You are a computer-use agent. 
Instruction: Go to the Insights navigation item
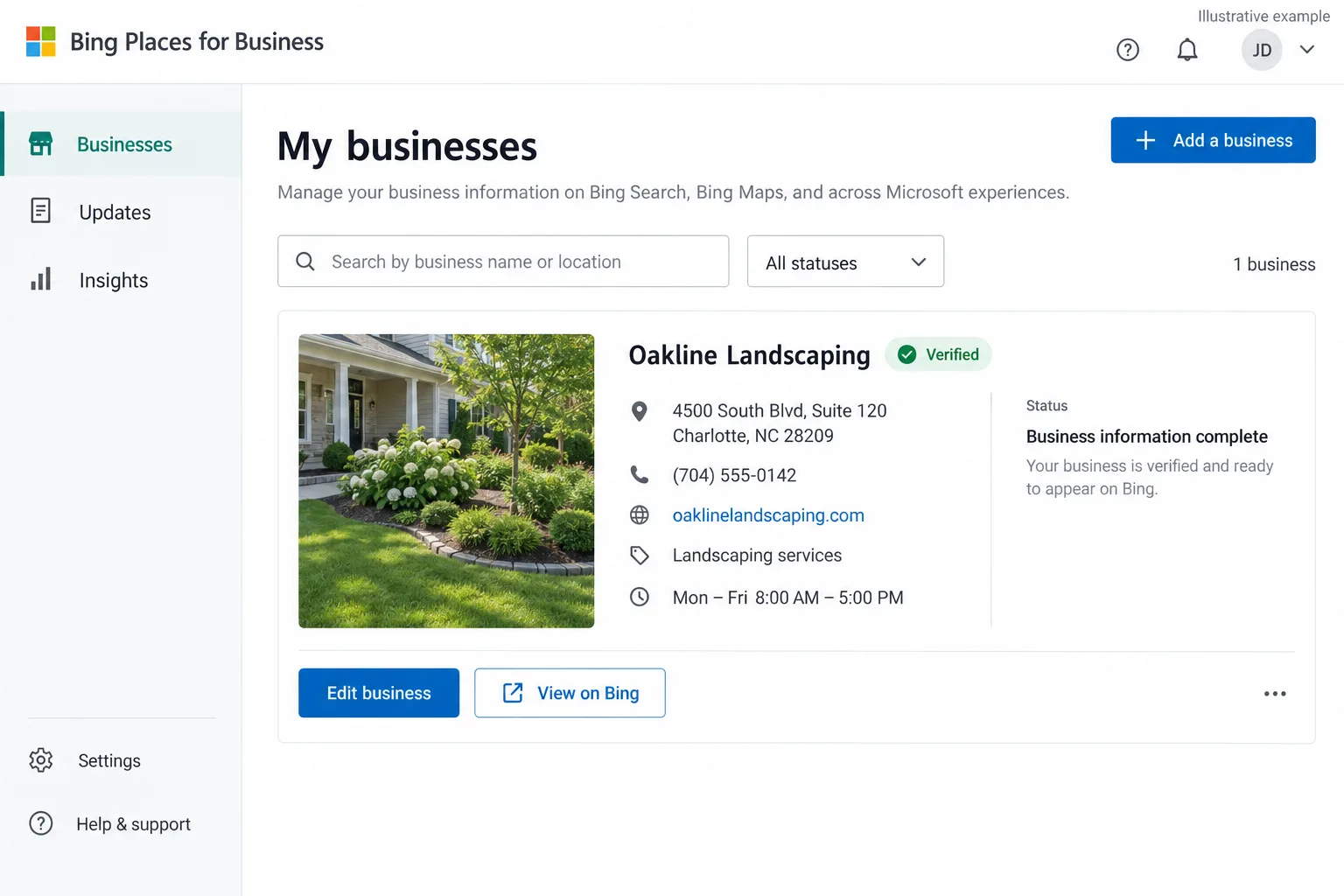point(121,280)
